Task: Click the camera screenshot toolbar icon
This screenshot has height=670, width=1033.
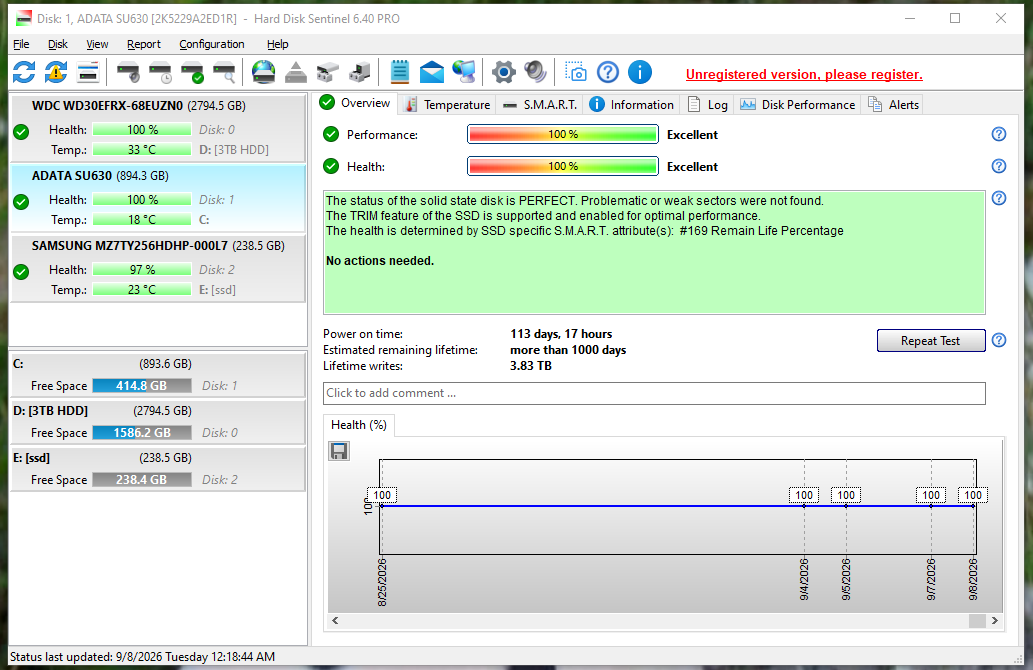Action: tap(576, 72)
